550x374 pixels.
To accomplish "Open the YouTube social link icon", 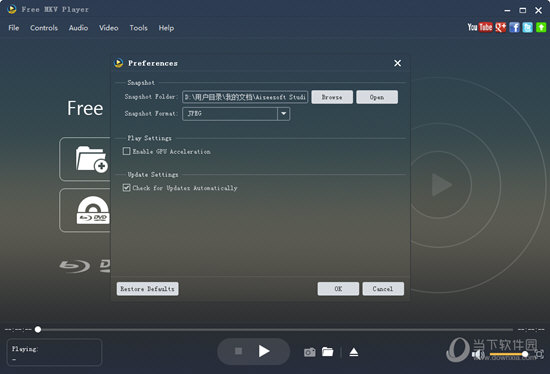I will click(x=479, y=27).
